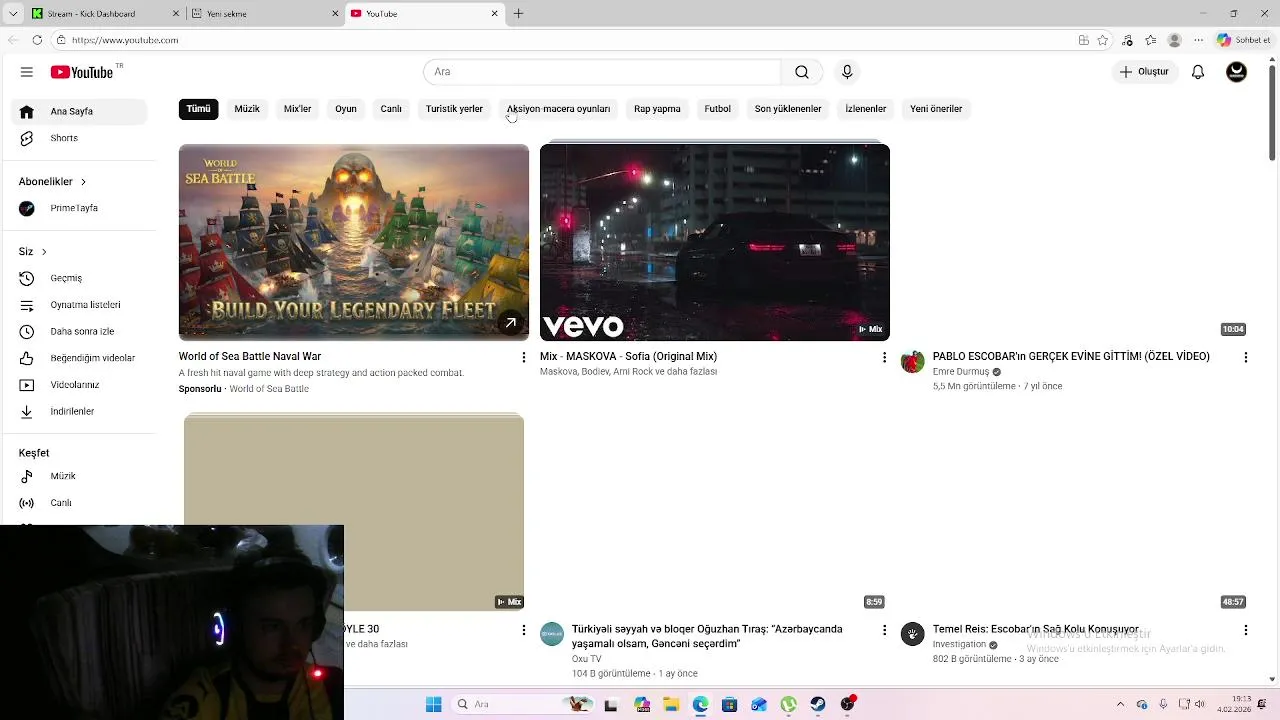Start voice search with the microphone

[847, 72]
